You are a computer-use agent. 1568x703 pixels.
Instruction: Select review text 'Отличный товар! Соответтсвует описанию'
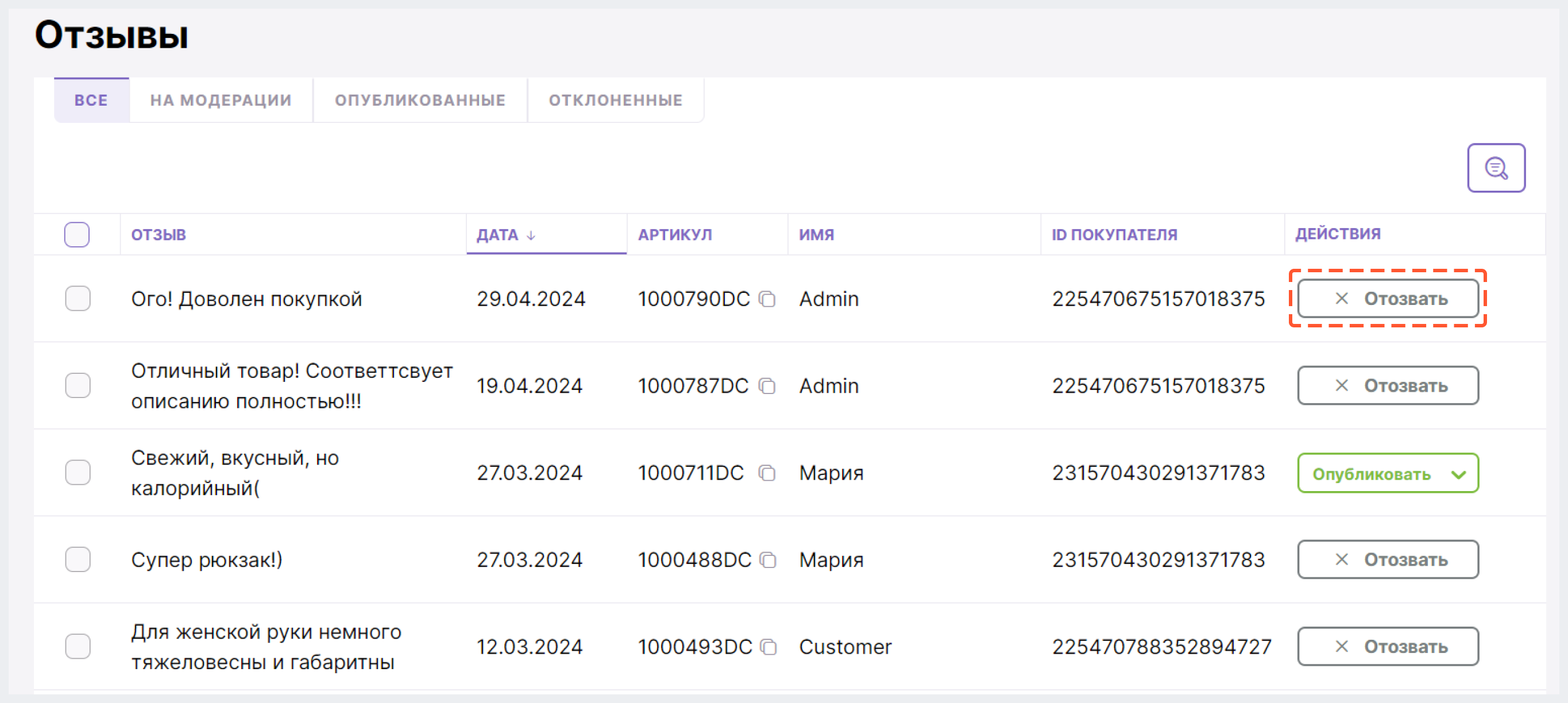(292, 386)
